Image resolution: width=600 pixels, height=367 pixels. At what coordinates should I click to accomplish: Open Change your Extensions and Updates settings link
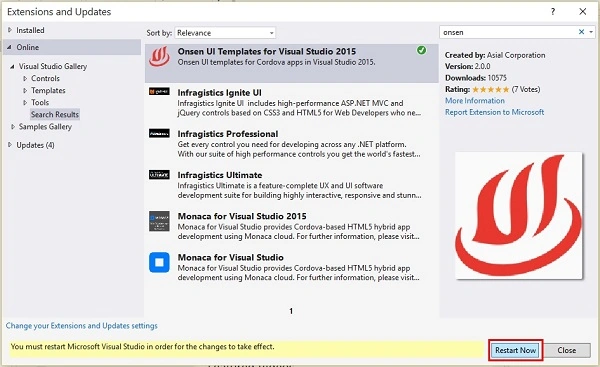point(82,326)
